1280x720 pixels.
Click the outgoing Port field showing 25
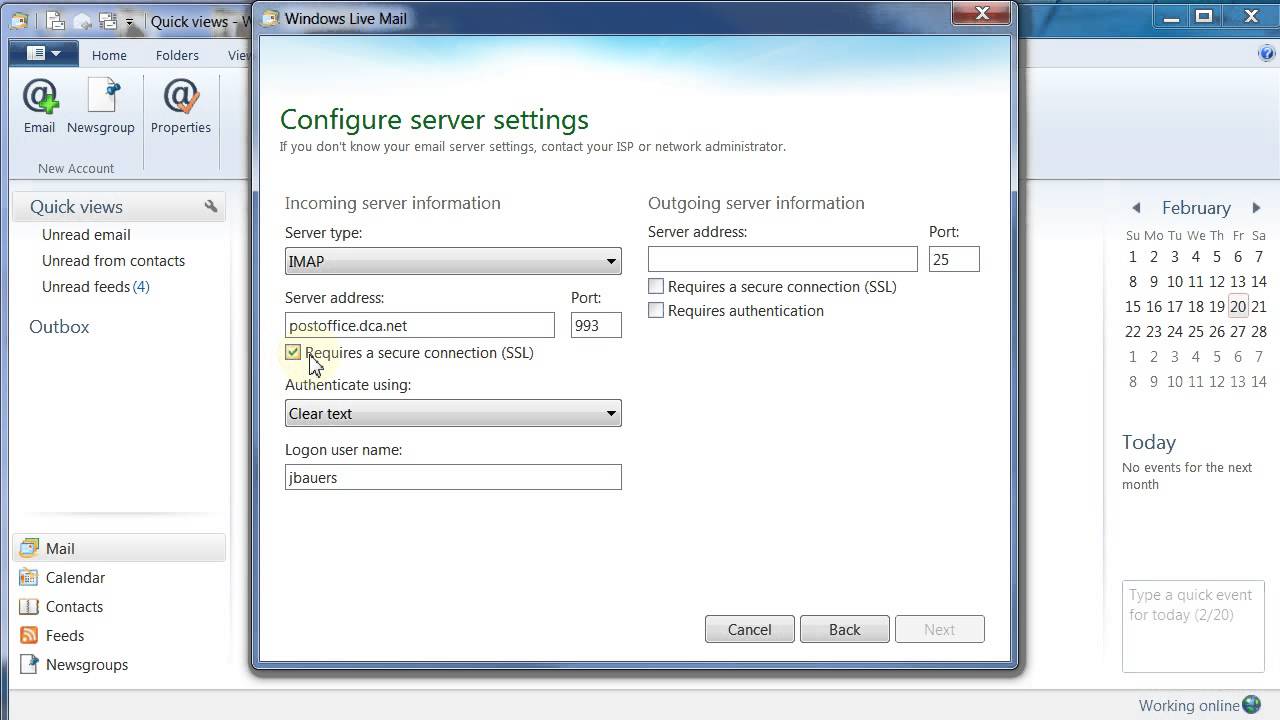click(x=954, y=259)
